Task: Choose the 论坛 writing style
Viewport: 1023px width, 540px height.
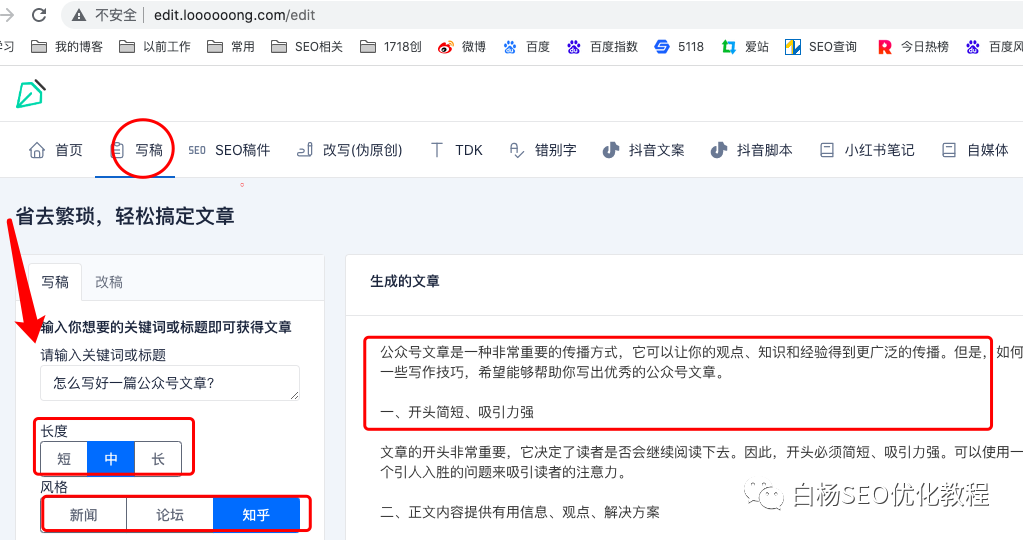Action: tap(170, 515)
